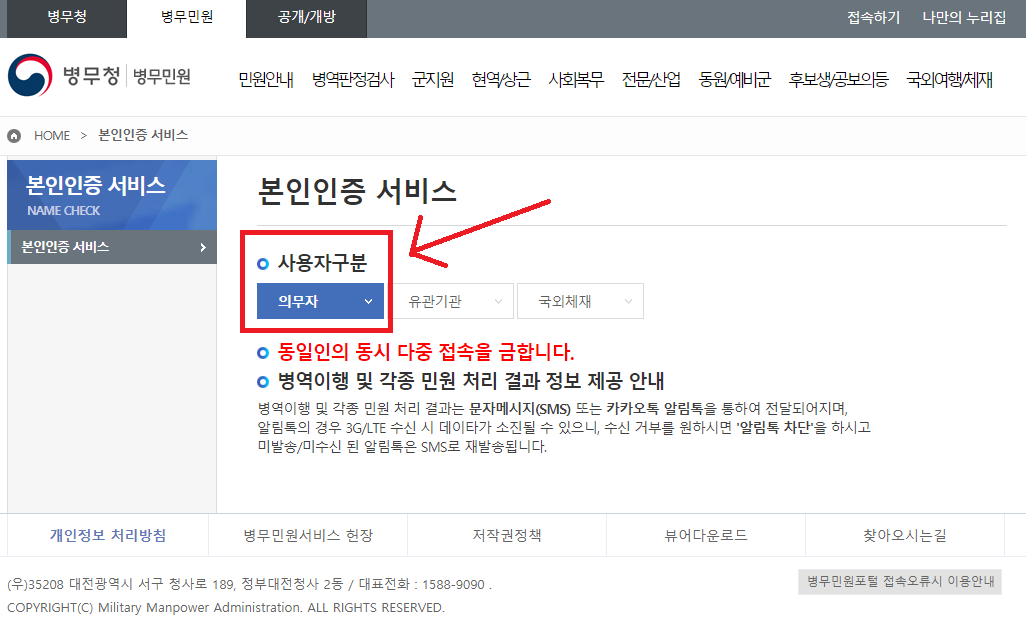The width and height of the screenshot is (1027, 624).
Task: Open the 군지원 menu
Action: [x=432, y=80]
